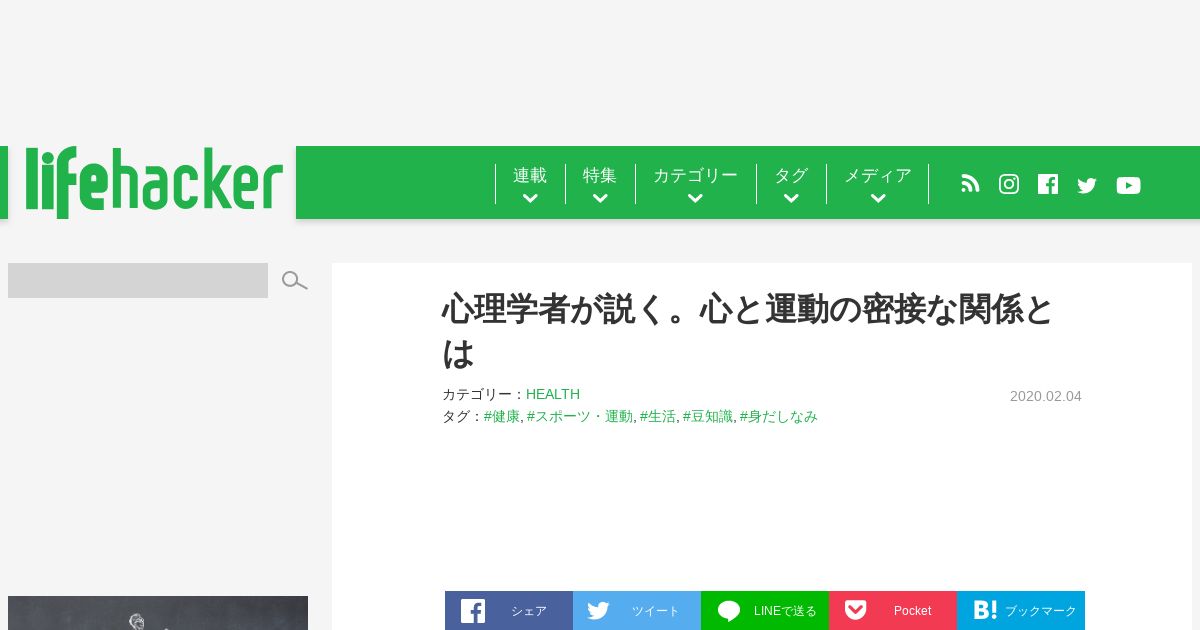Expand chevron under メディア
The height and width of the screenshot is (630, 1200).
tap(878, 199)
